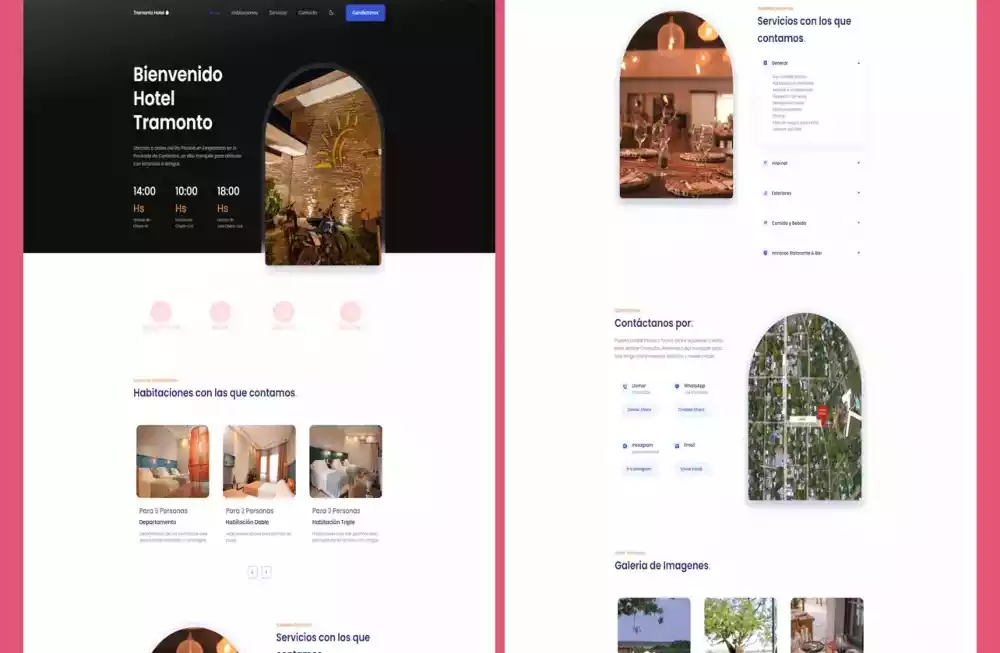Click the Departamento room title
This screenshot has width=1000, height=653.
click(158, 522)
